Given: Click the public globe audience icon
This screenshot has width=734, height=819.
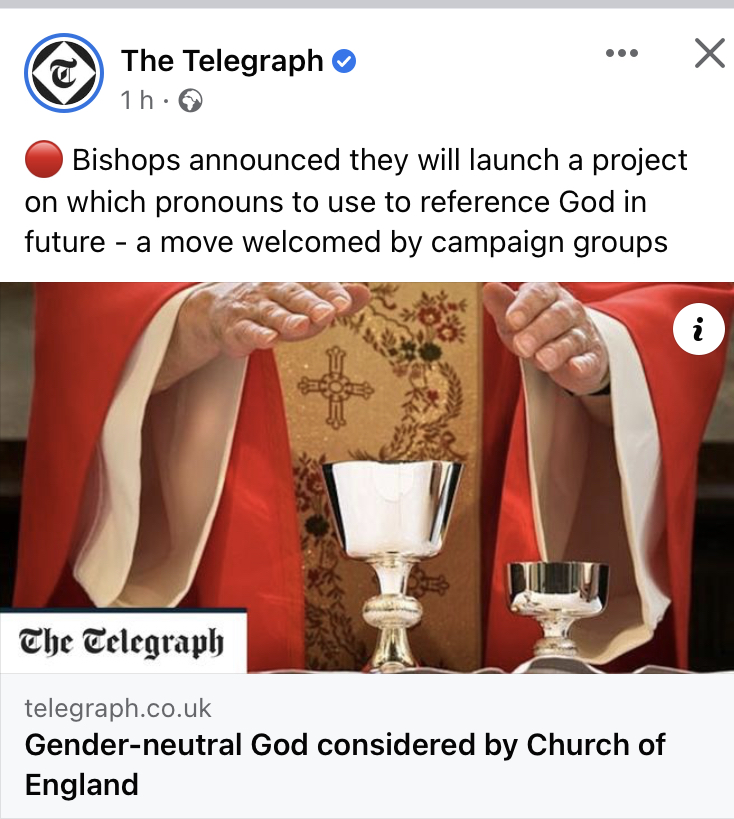Looking at the screenshot, I should 191,101.
